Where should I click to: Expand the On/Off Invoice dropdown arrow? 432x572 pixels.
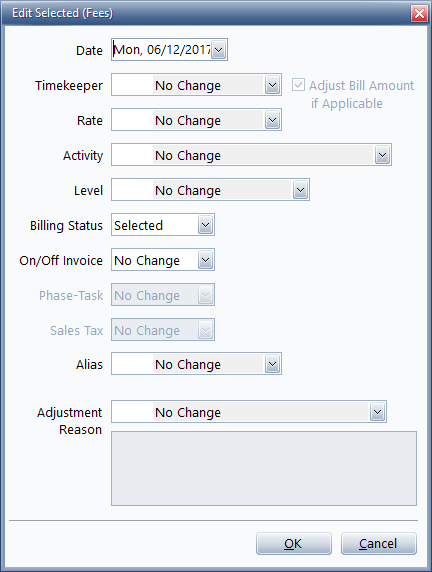coord(205,260)
